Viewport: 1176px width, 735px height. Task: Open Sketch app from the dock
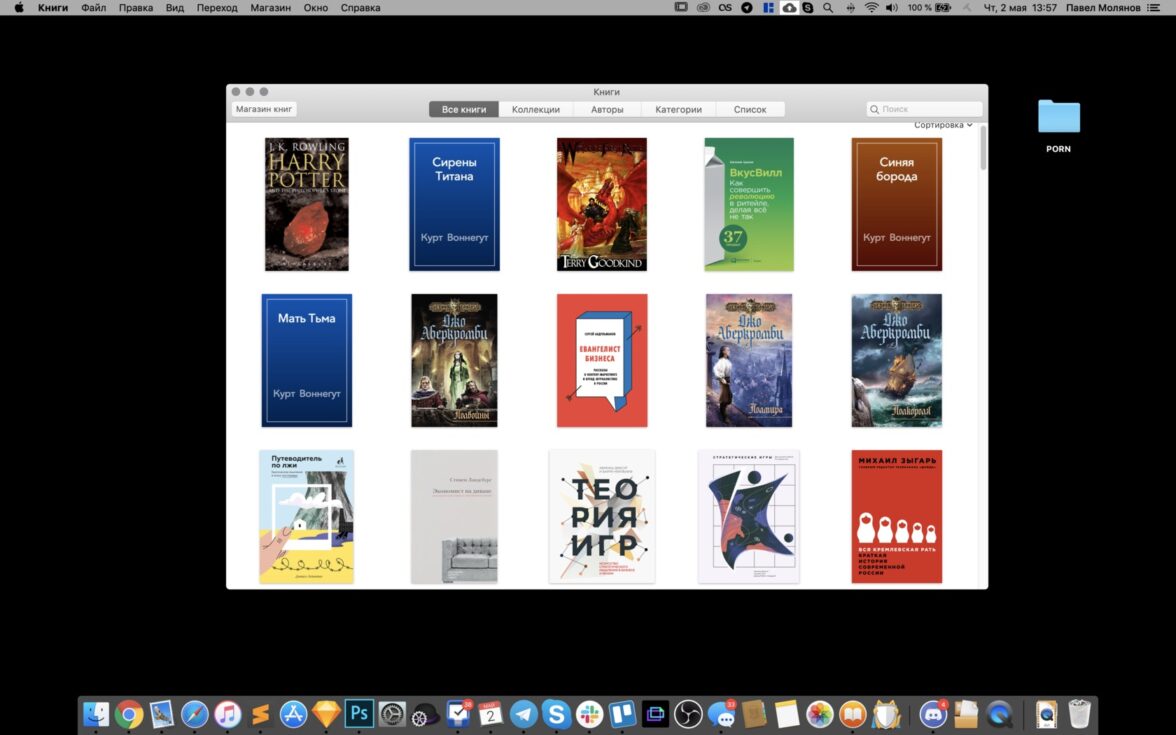[326, 714]
